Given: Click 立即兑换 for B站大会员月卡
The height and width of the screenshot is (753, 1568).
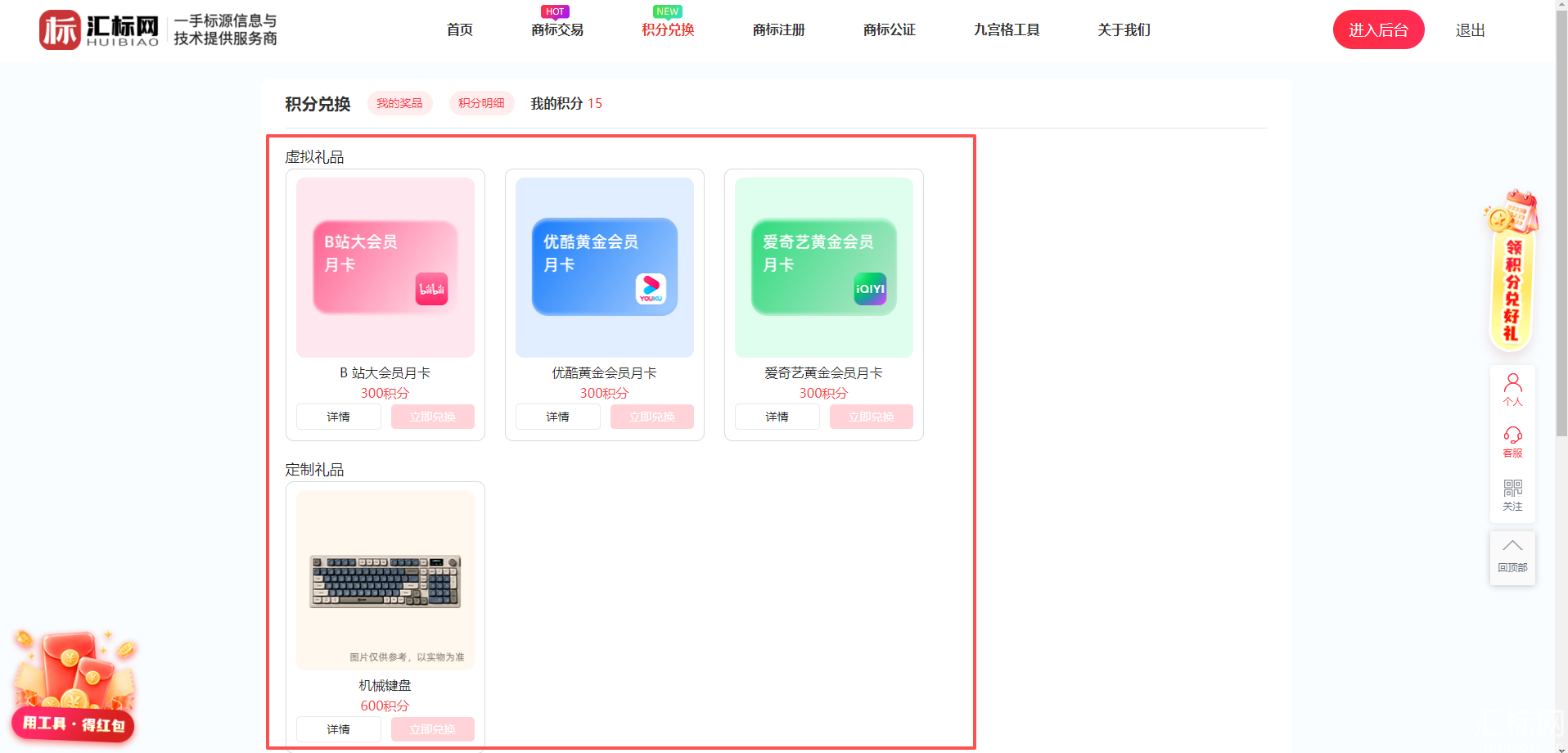Looking at the screenshot, I should pos(432,417).
